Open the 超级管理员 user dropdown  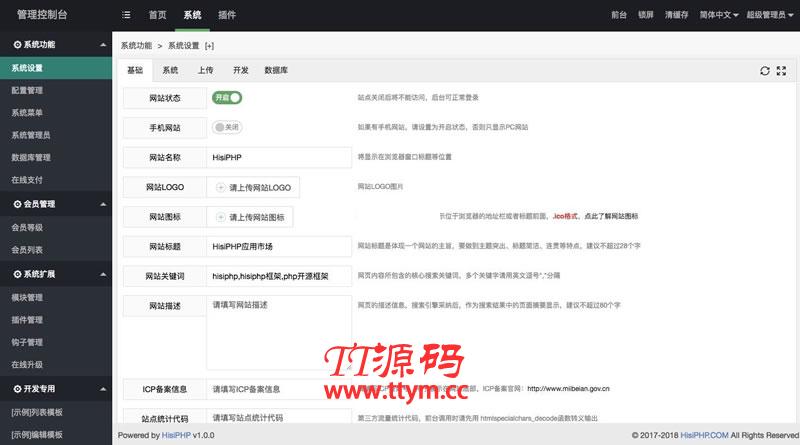tap(769, 15)
